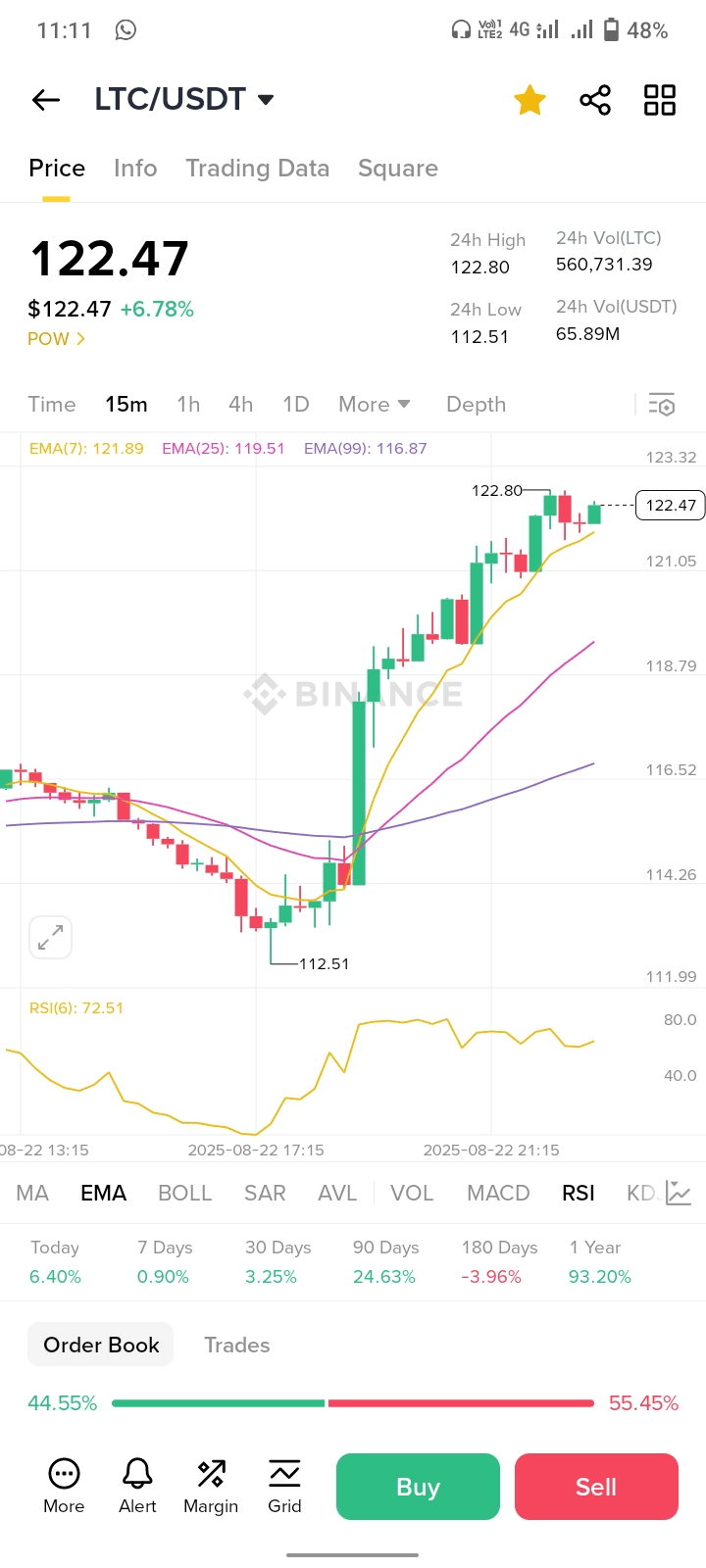Open the POW tag chevron
The width and height of the screenshot is (706, 1568).
click(57, 339)
